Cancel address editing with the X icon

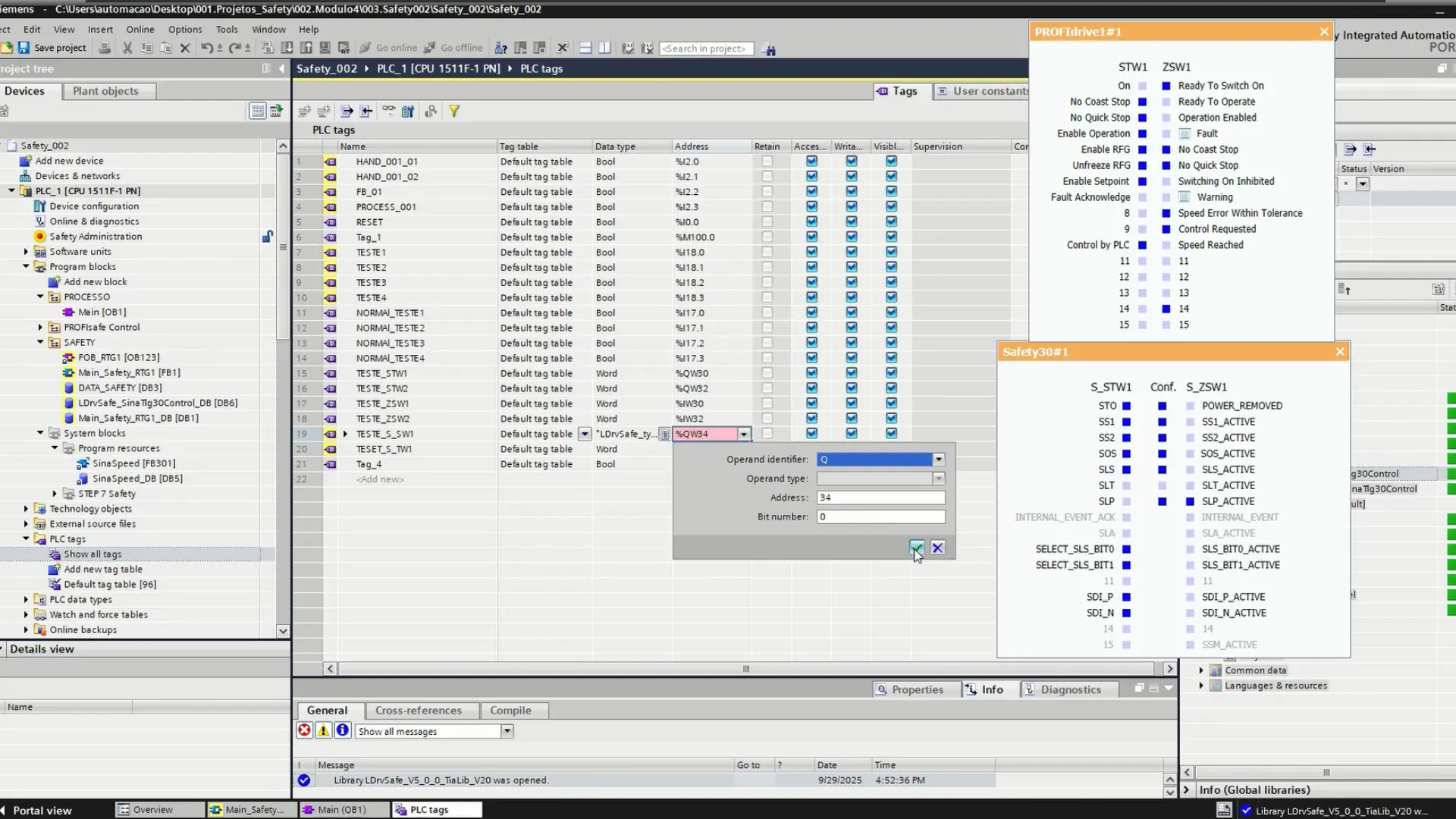pos(938,548)
